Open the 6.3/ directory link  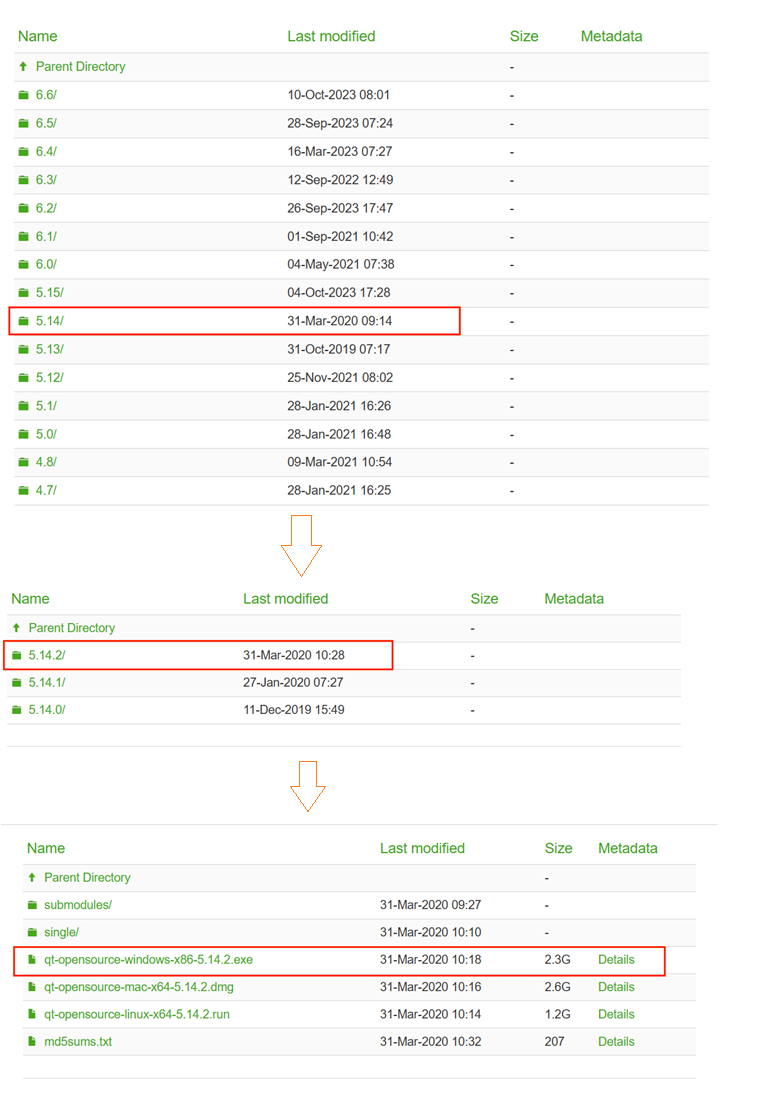[x=46, y=180]
